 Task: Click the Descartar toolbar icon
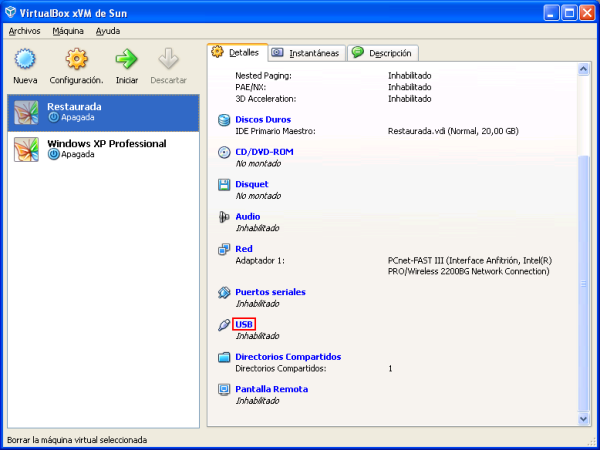tap(168, 60)
